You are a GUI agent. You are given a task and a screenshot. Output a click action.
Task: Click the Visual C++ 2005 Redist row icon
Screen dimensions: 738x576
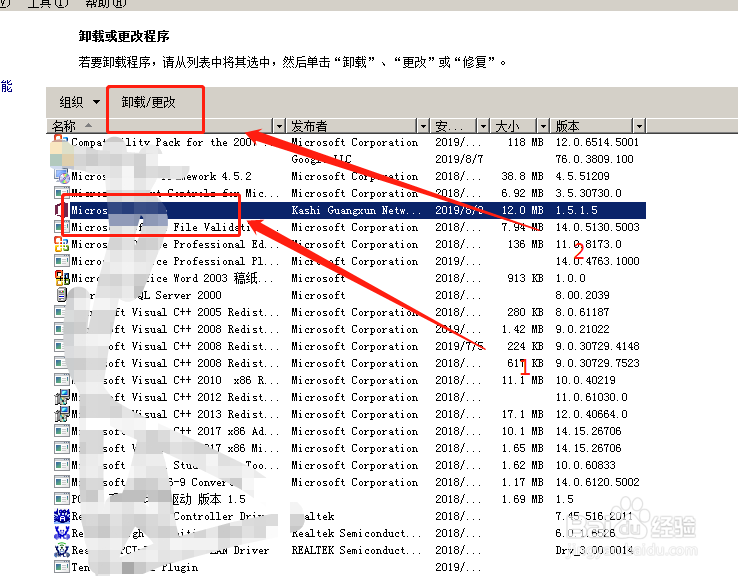60,312
